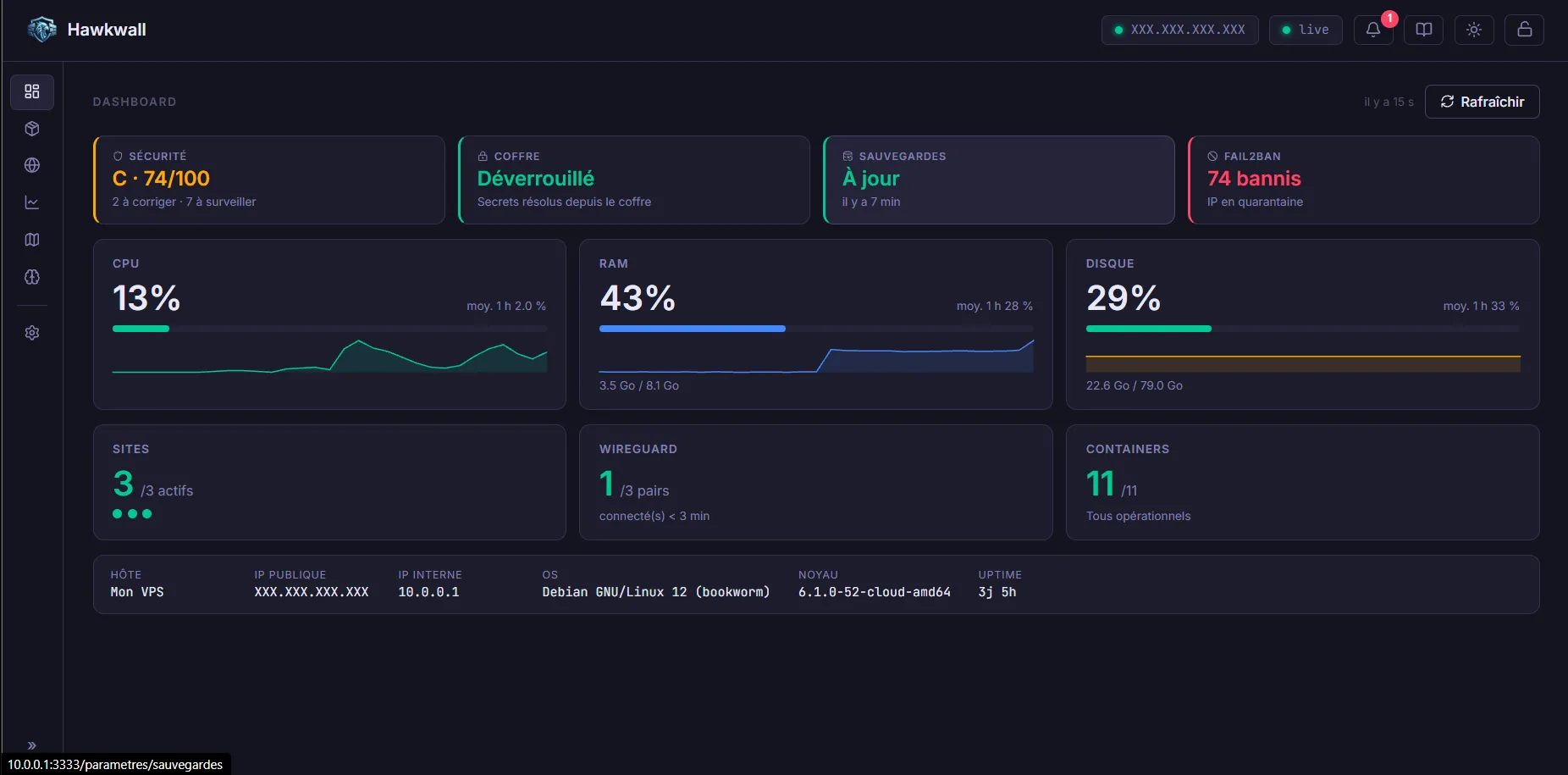Click the '10.0.0.1' internal IP value
Screen dimensions: 1568x775
(x=428, y=592)
